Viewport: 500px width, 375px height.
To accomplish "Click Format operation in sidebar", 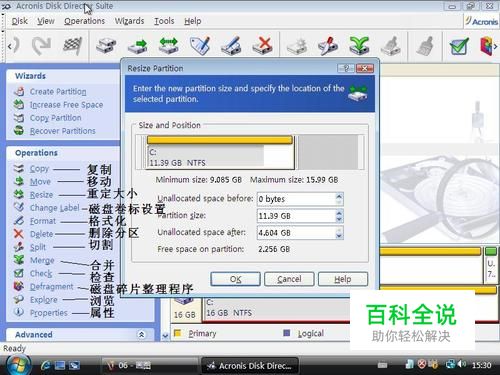I will click(x=43, y=221).
